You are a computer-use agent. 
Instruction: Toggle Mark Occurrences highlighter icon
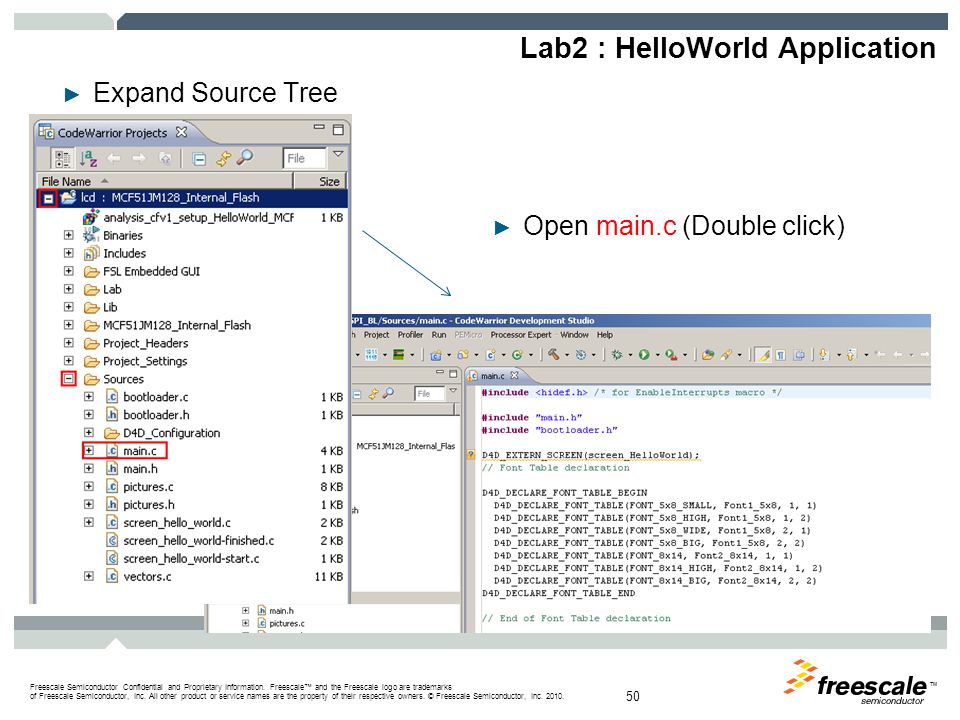click(763, 354)
